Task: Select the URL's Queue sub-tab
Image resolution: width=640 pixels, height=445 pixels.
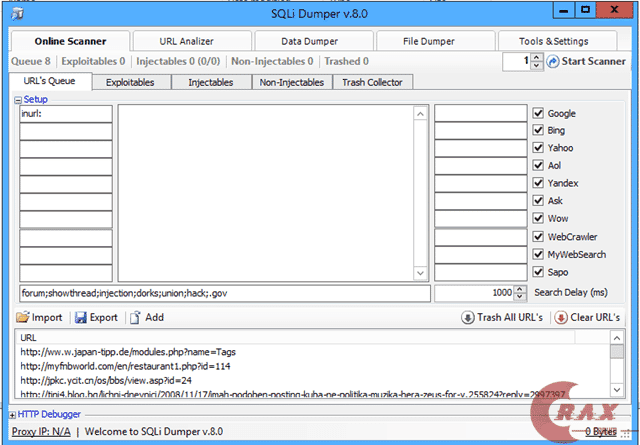Action: (50, 81)
